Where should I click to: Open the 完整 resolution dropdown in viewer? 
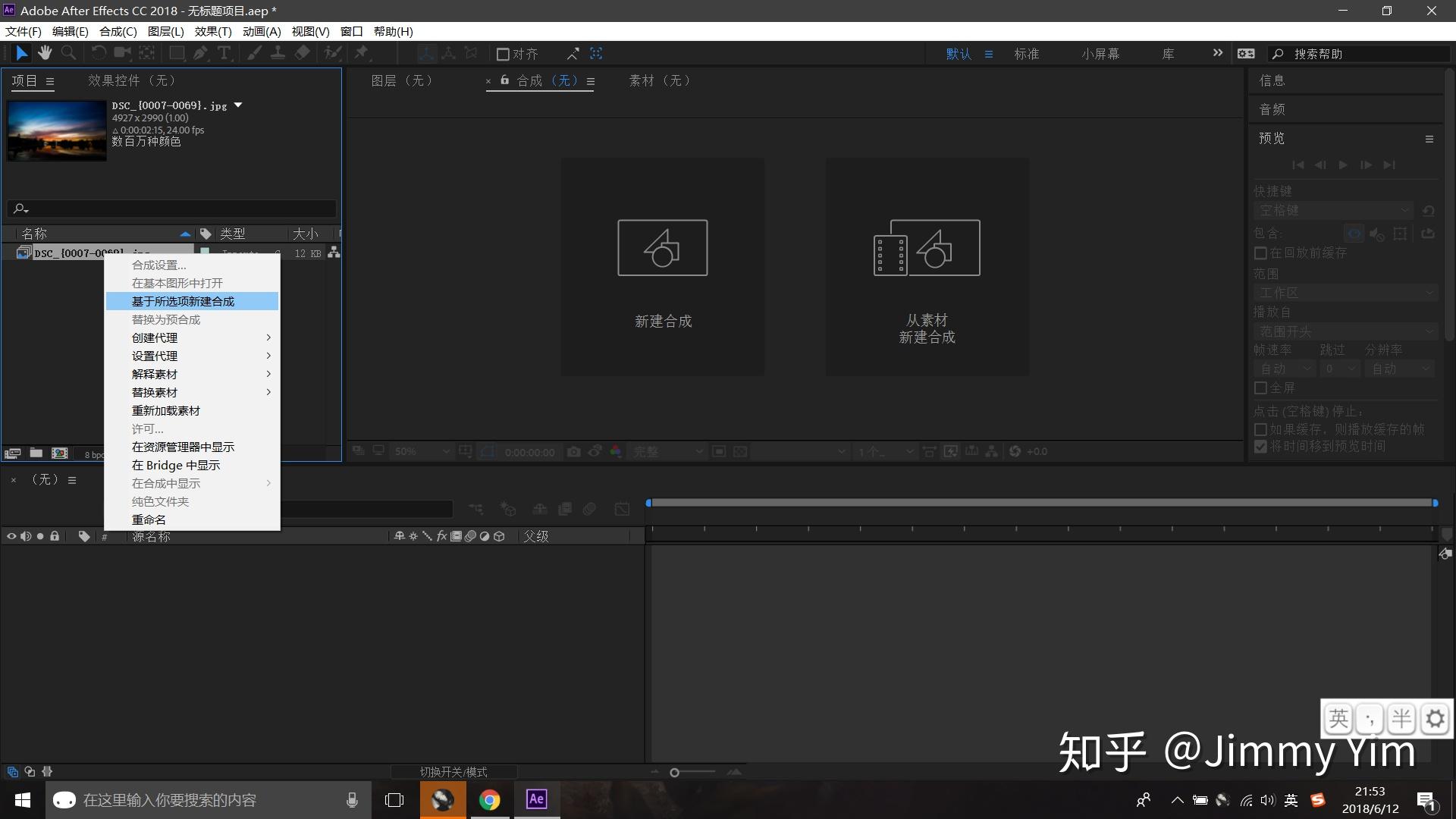click(x=669, y=451)
